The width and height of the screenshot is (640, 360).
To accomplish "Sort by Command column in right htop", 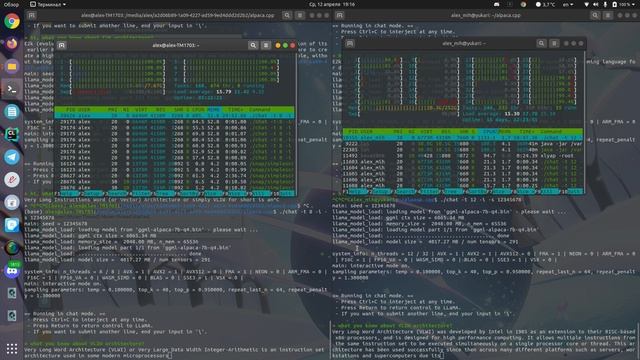I will click(x=551, y=131).
